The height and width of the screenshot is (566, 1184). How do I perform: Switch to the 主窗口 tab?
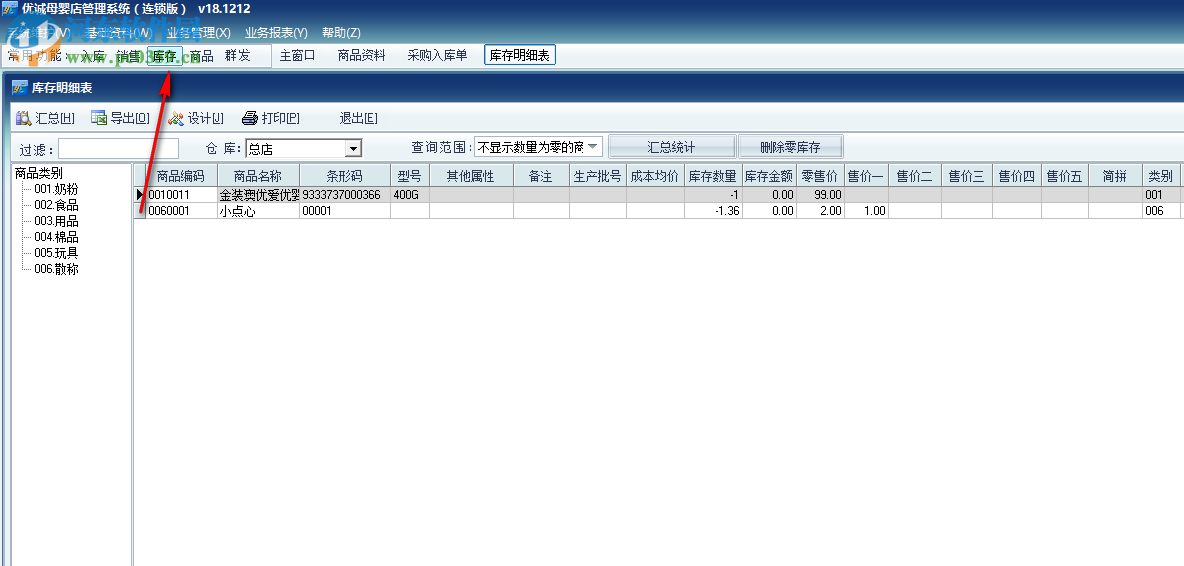pyautogui.click(x=298, y=56)
